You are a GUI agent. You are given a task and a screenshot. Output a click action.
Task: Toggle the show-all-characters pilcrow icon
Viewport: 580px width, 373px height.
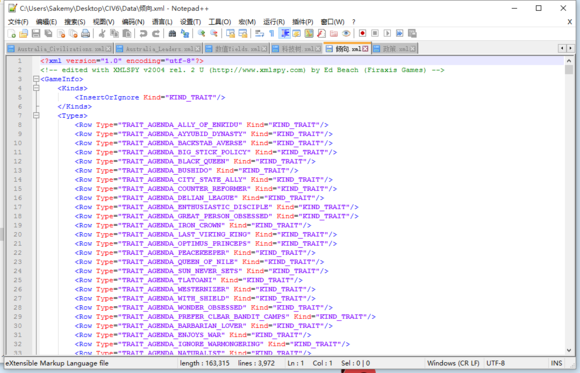(272, 34)
